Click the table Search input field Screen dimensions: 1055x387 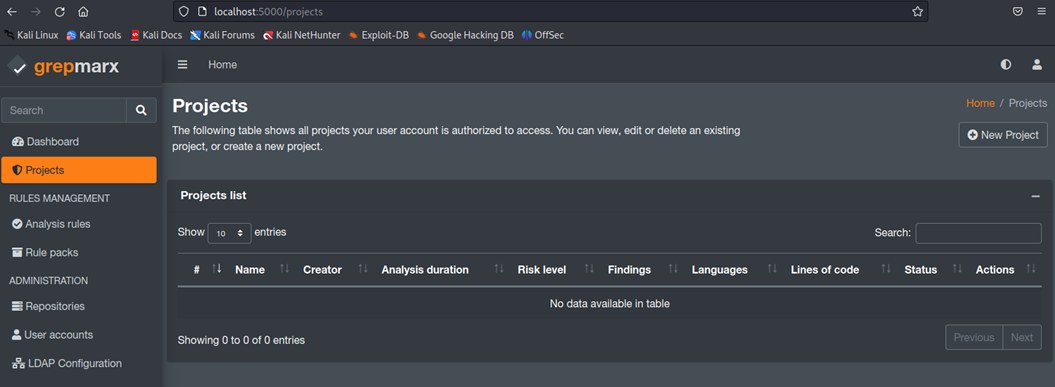click(x=978, y=233)
